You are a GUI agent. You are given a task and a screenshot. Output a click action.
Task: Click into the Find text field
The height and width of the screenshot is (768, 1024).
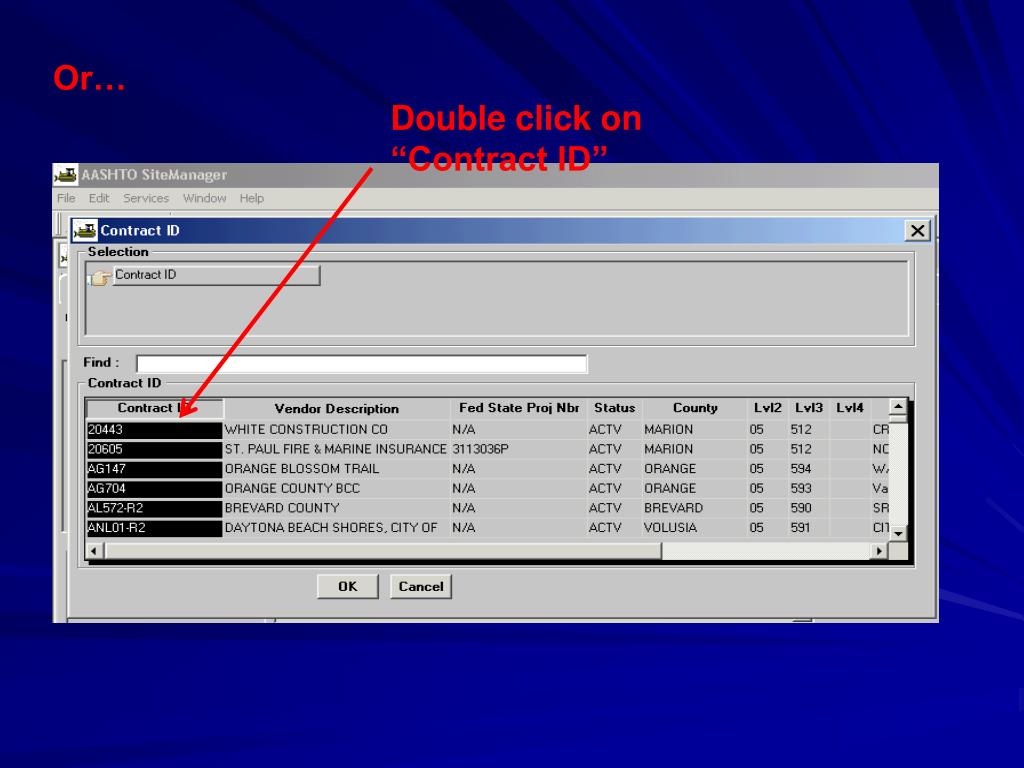pos(362,364)
